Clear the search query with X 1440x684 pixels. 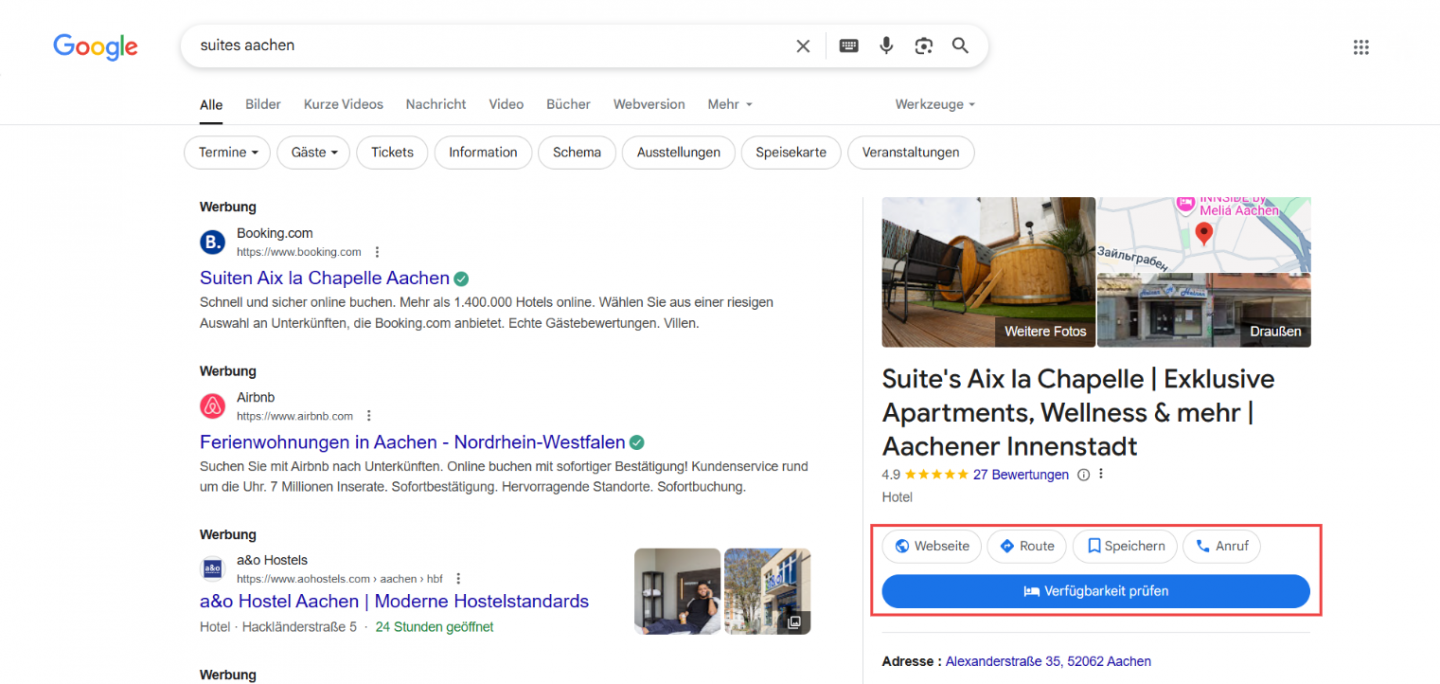point(803,46)
